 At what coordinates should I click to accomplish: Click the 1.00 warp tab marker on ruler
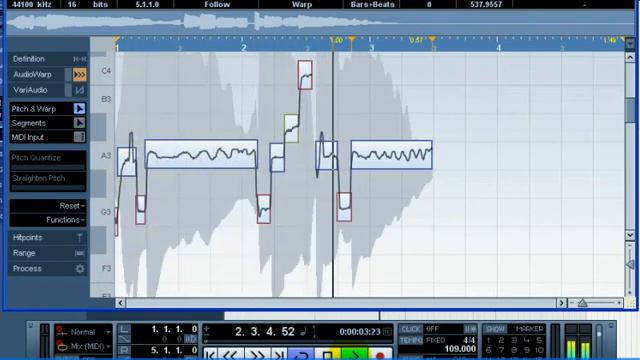337,40
